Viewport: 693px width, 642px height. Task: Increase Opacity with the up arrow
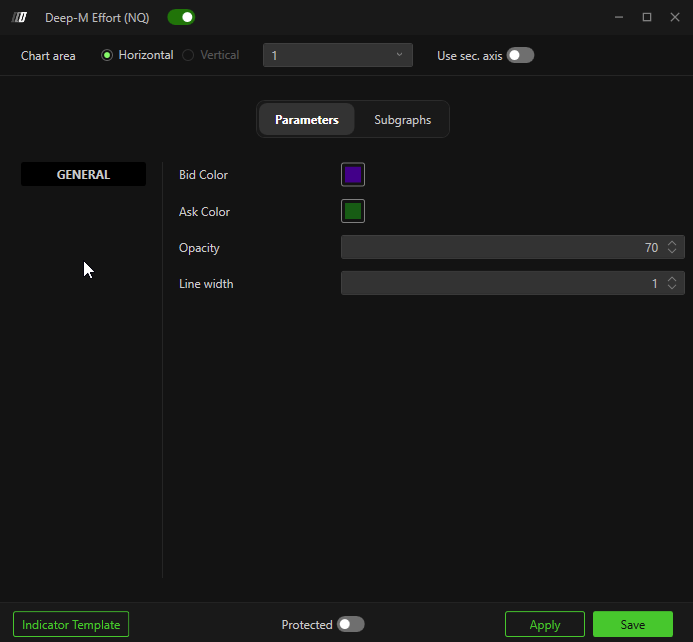(673, 243)
